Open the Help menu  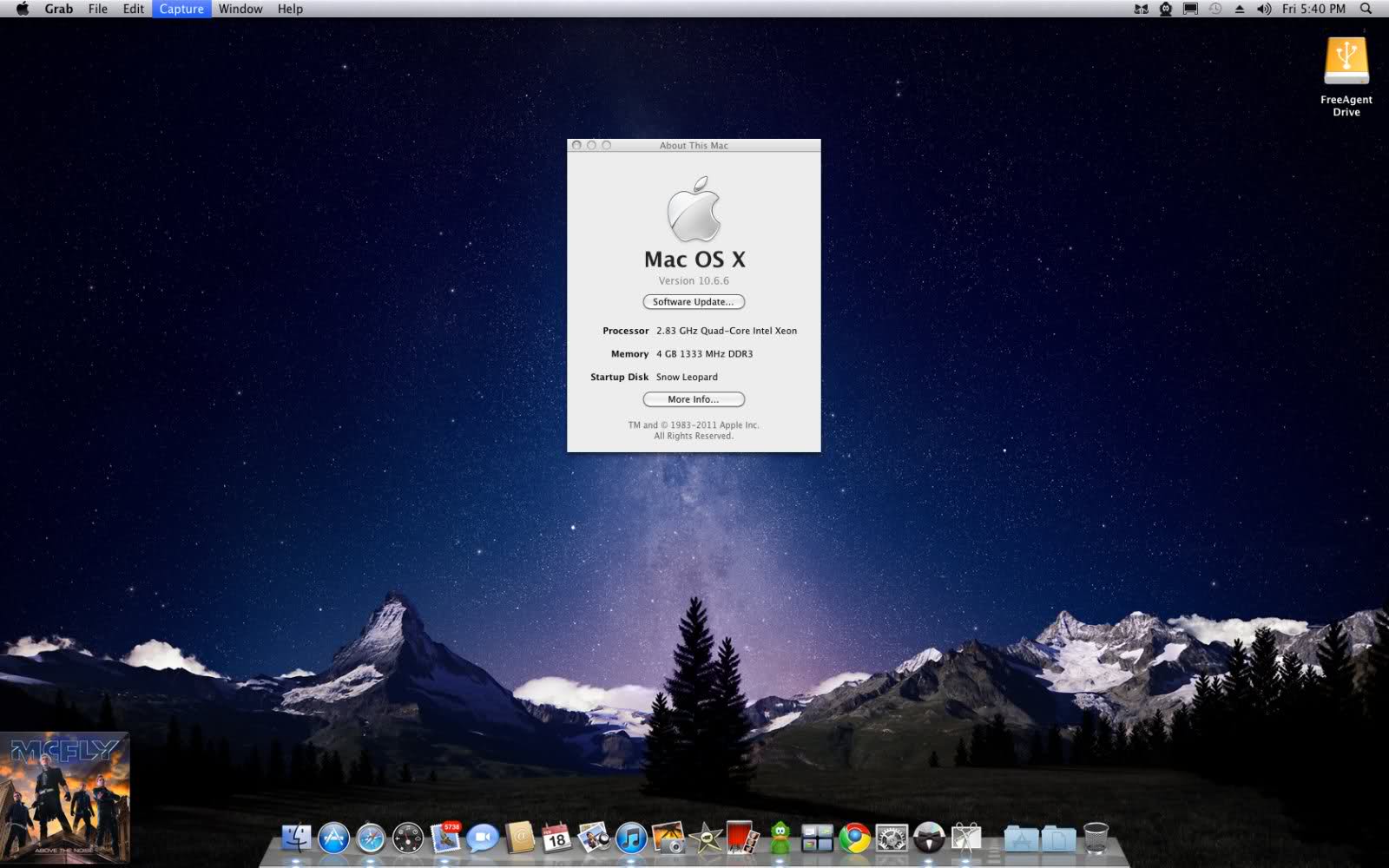[290, 9]
